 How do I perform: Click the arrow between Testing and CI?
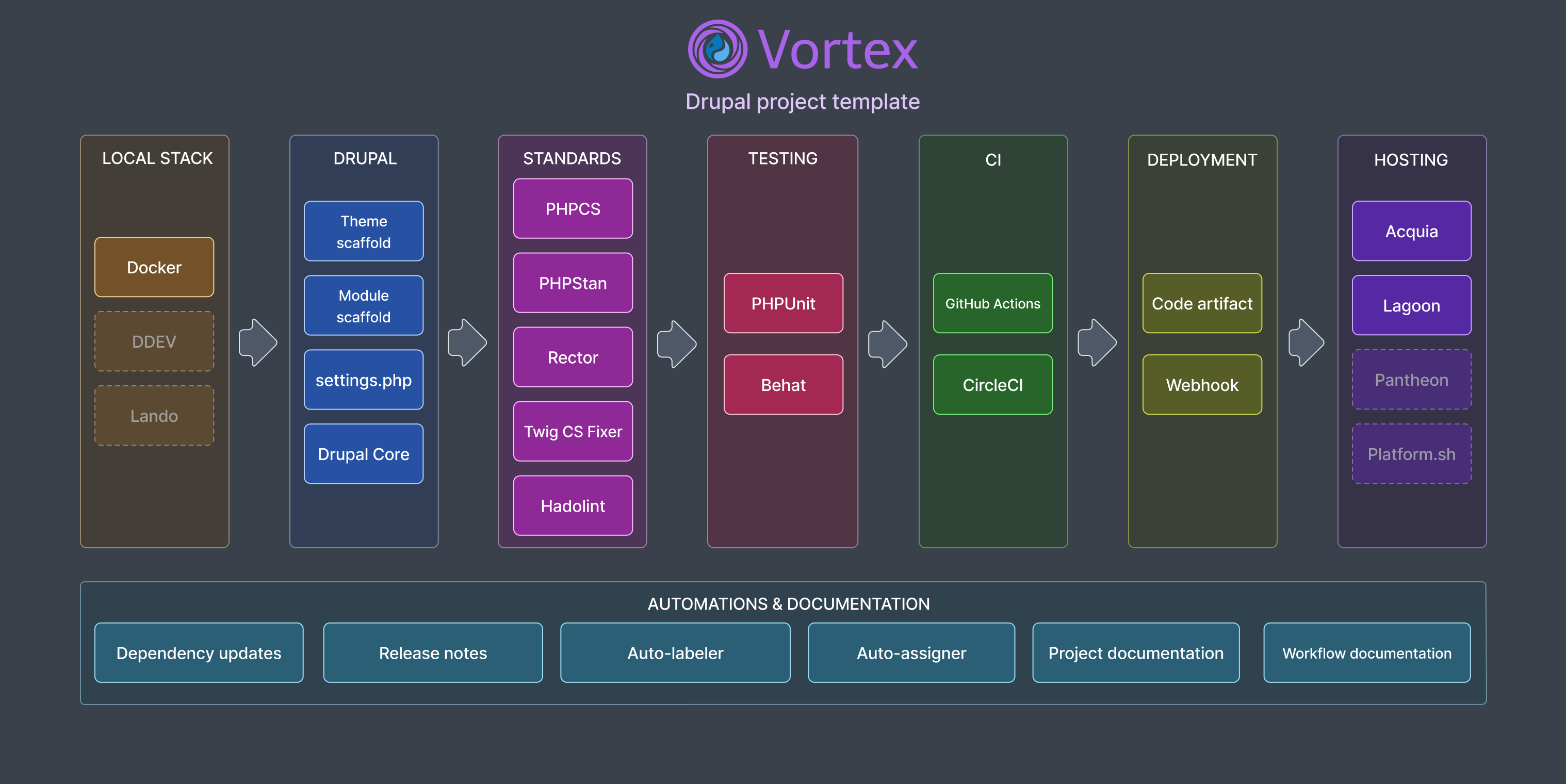[888, 344]
